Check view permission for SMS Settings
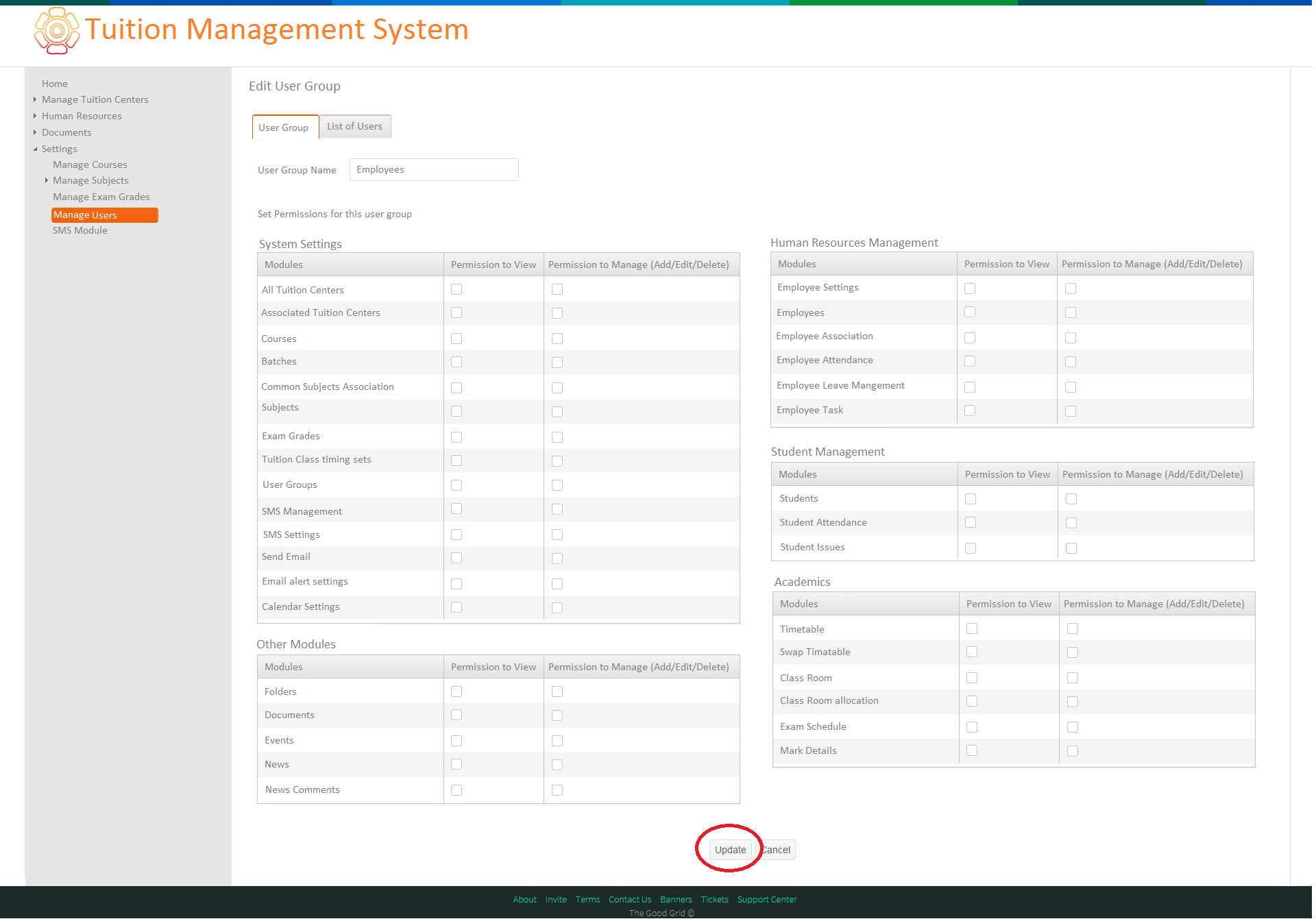 coord(456,535)
